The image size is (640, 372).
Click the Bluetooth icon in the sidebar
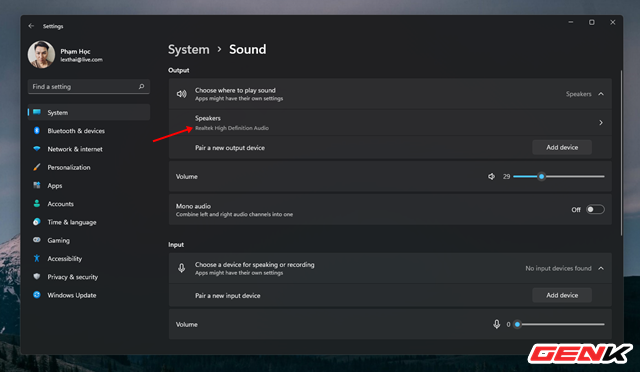pos(37,131)
